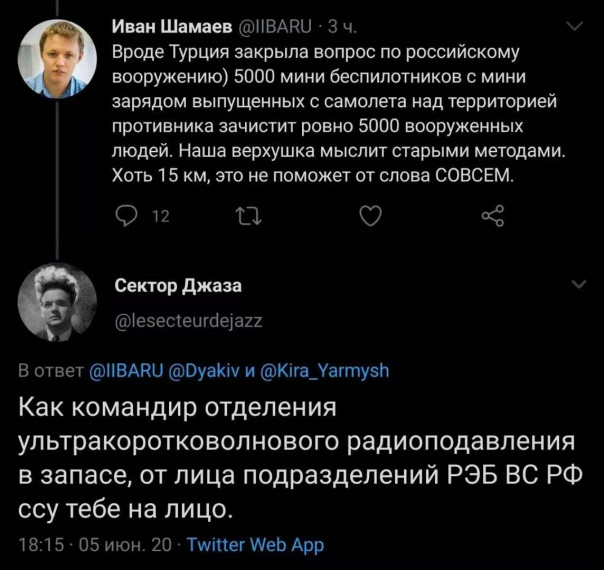Click the Сектор Джаза display name

pyautogui.click(x=178, y=288)
